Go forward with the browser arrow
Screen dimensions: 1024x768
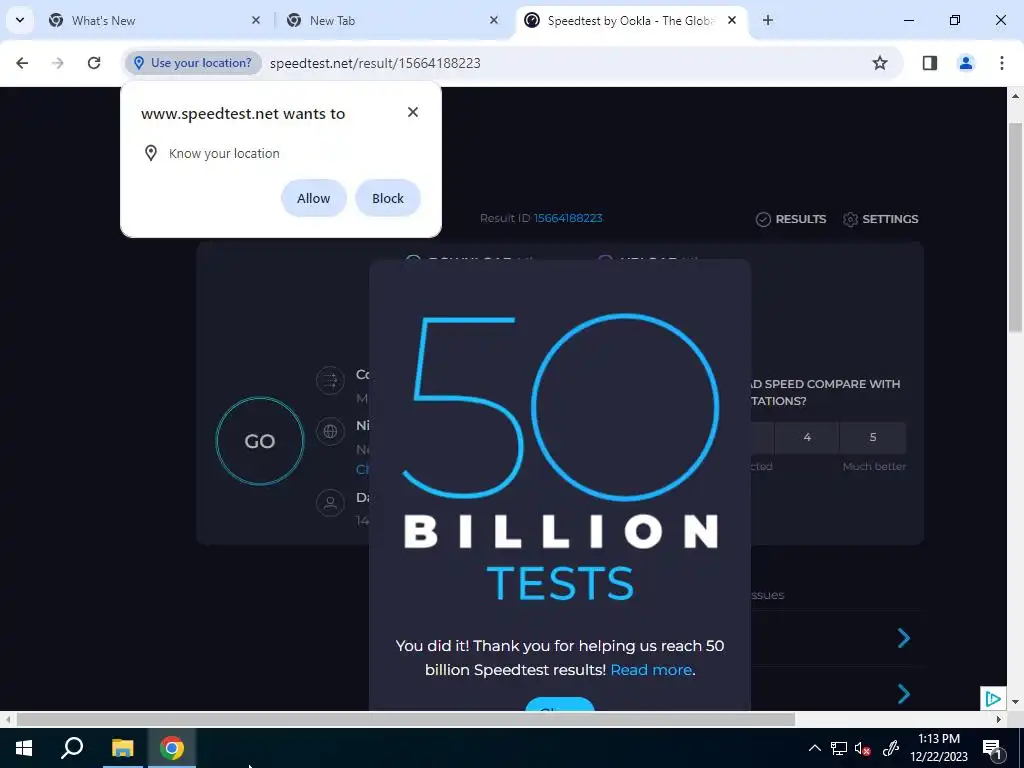point(58,63)
